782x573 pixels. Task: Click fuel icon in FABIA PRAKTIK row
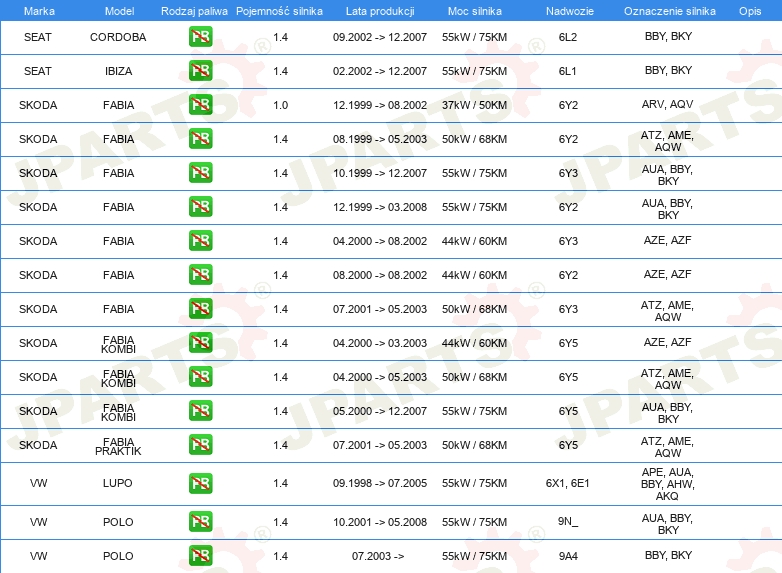(200, 444)
